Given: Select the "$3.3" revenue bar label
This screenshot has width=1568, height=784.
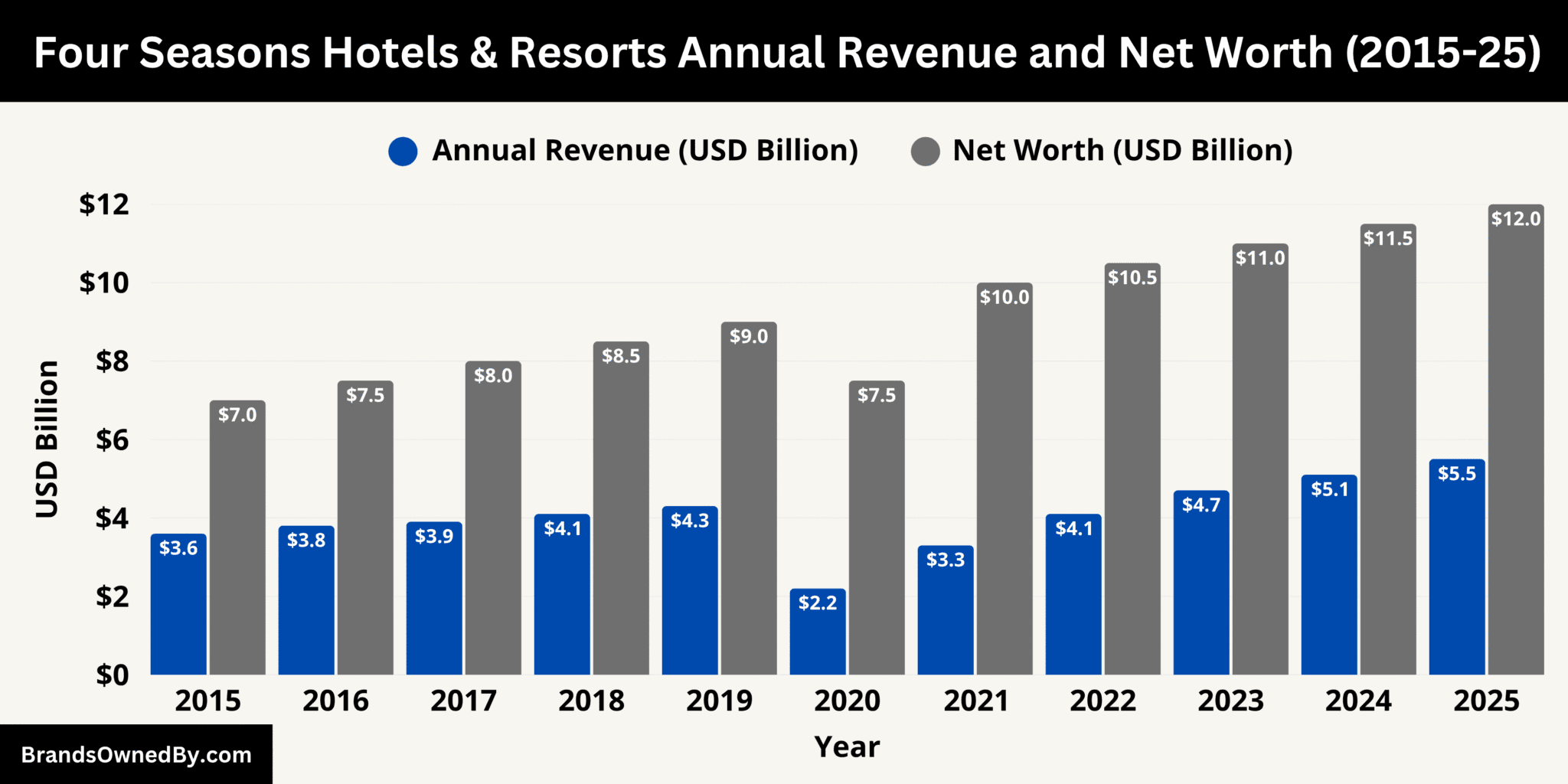Looking at the screenshot, I should tap(946, 560).
